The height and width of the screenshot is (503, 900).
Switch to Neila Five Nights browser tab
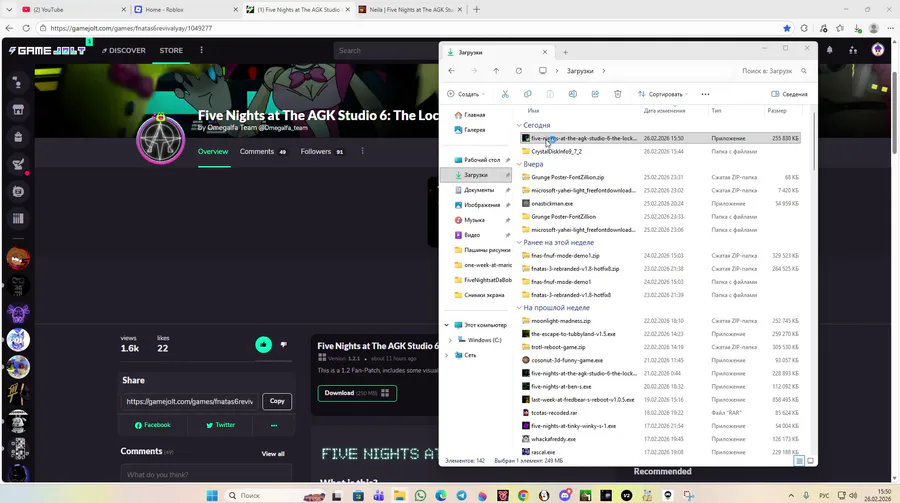click(x=410, y=9)
